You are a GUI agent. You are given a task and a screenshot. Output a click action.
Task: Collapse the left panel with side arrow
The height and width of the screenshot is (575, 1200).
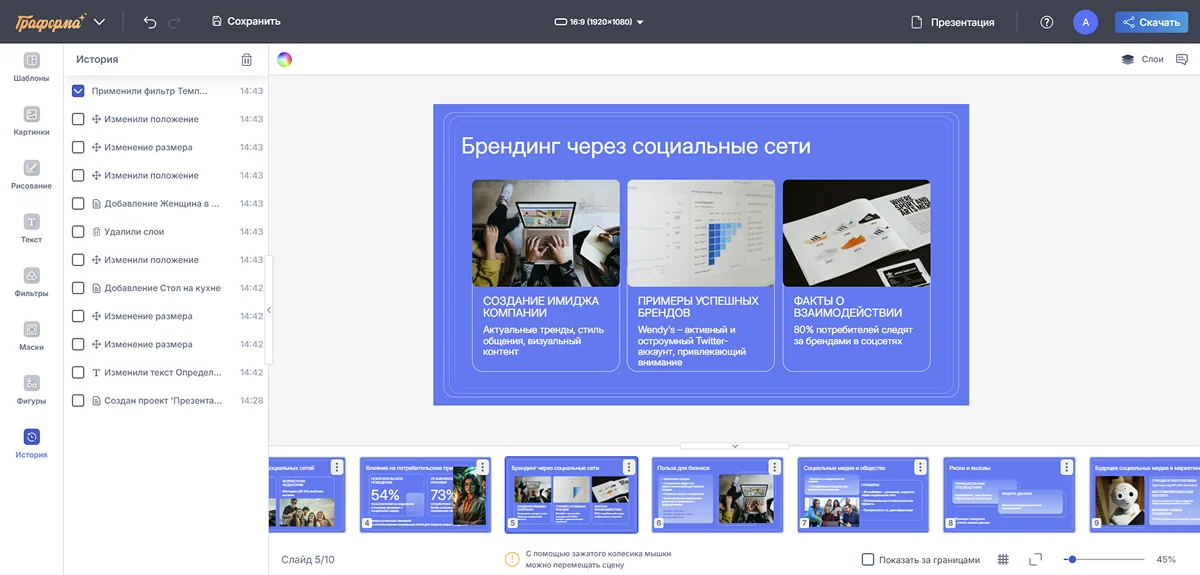coord(268,310)
